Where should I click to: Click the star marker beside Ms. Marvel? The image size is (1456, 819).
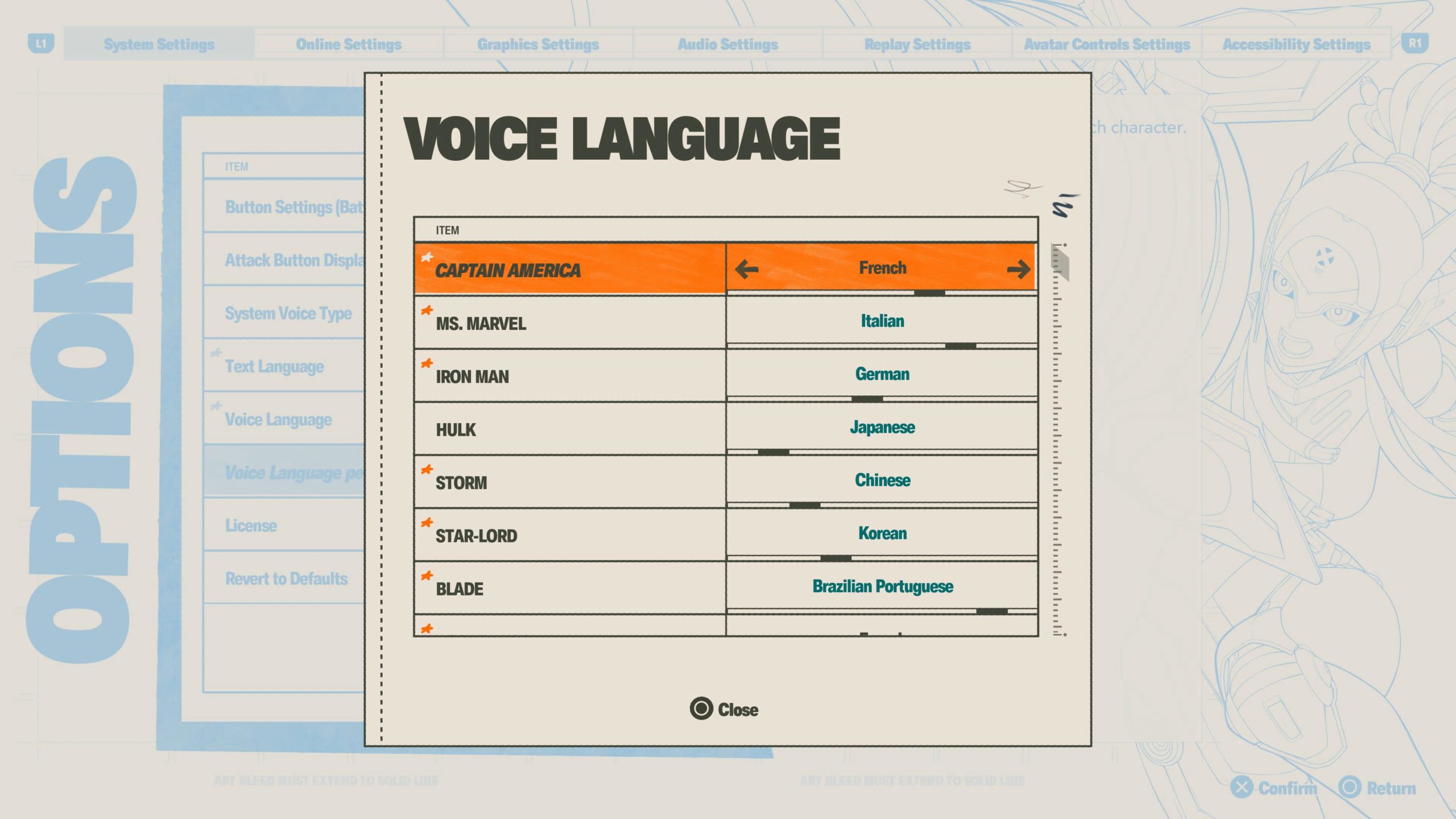(x=427, y=310)
